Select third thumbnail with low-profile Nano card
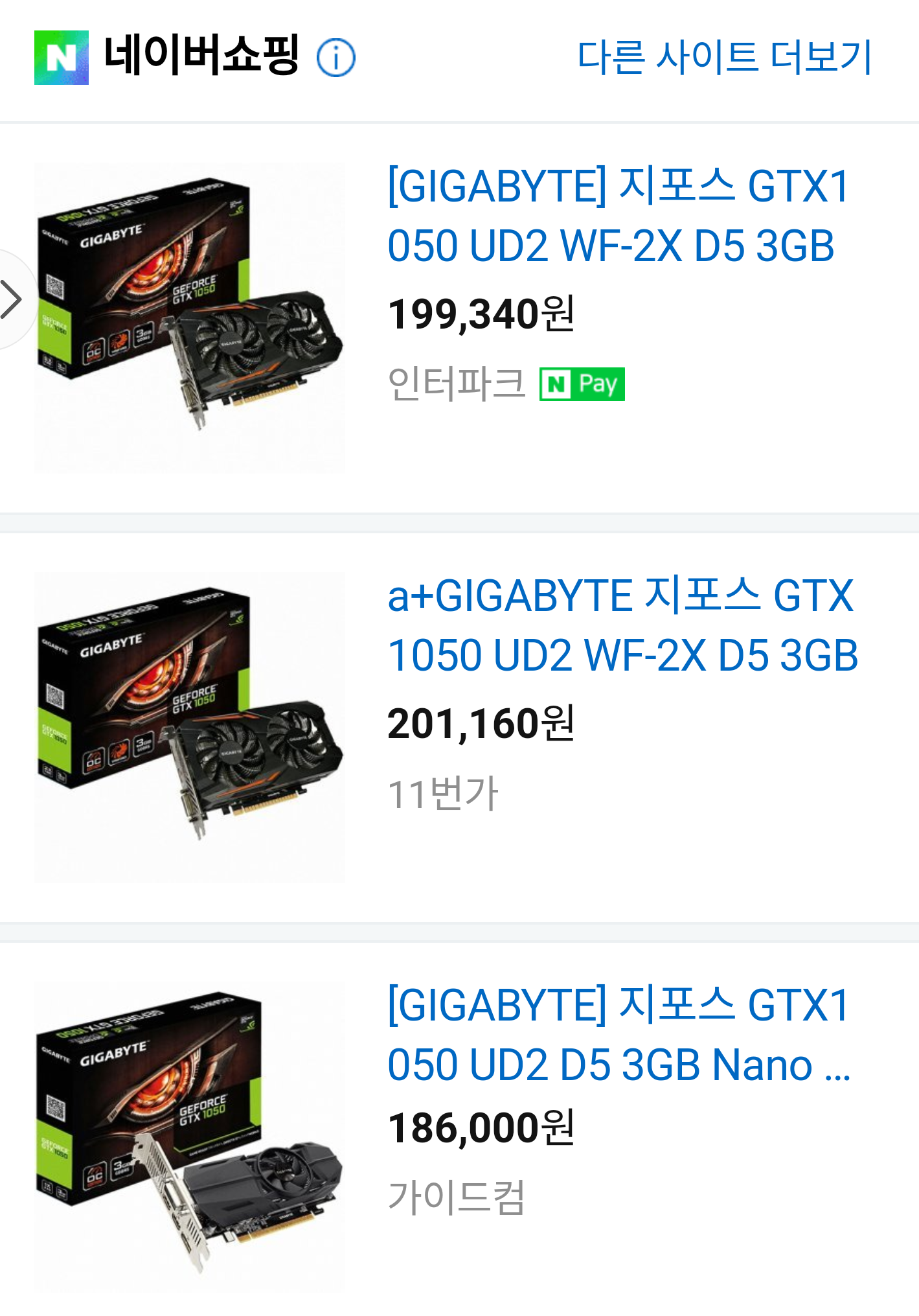 point(190,1137)
